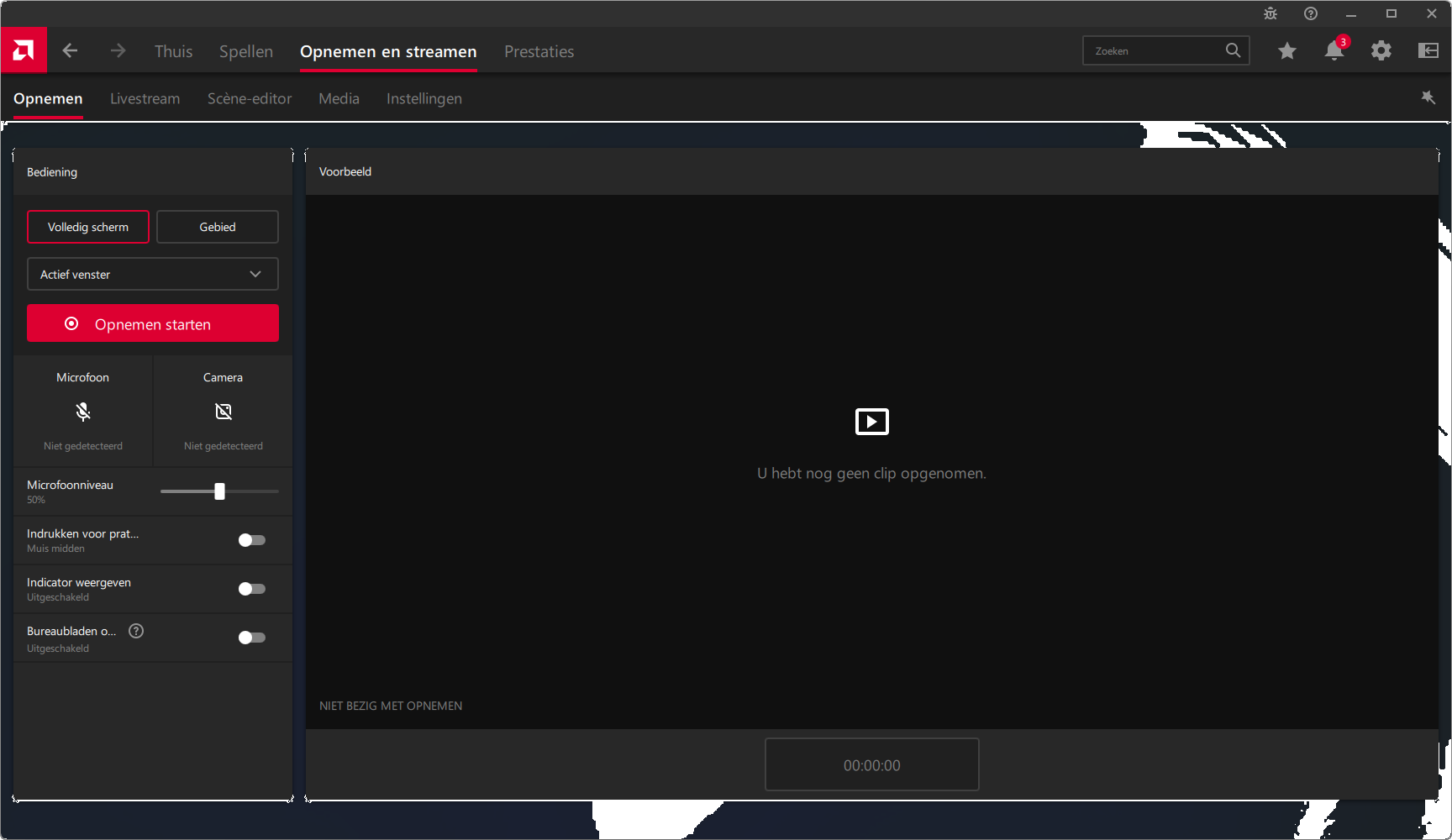This screenshot has width=1452, height=840.
Task: Click the Muis midden label
Action: pyautogui.click(x=55, y=549)
